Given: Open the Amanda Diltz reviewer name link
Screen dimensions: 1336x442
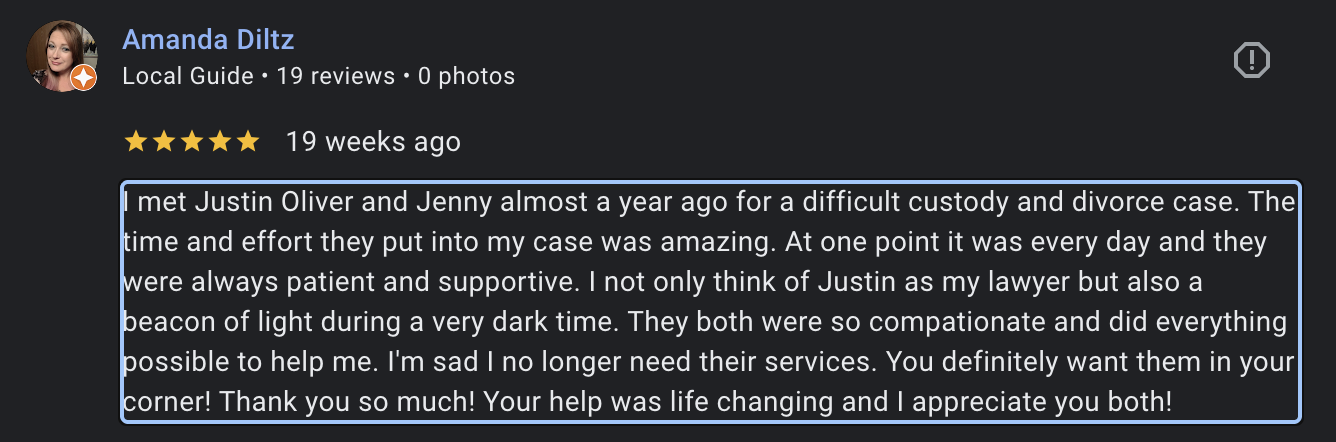Looking at the screenshot, I should (208, 40).
